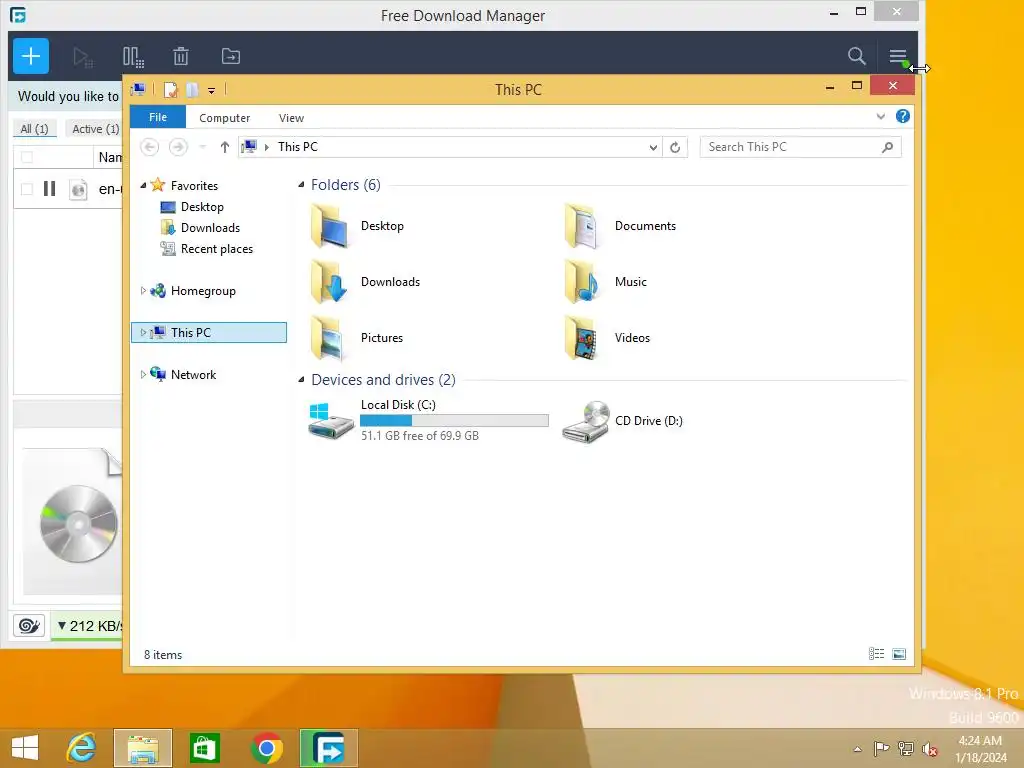The height and width of the screenshot is (768, 1024).
Task: Switch to the All (1) filter tab
Action: pyautogui.click(x=34, y=129)
